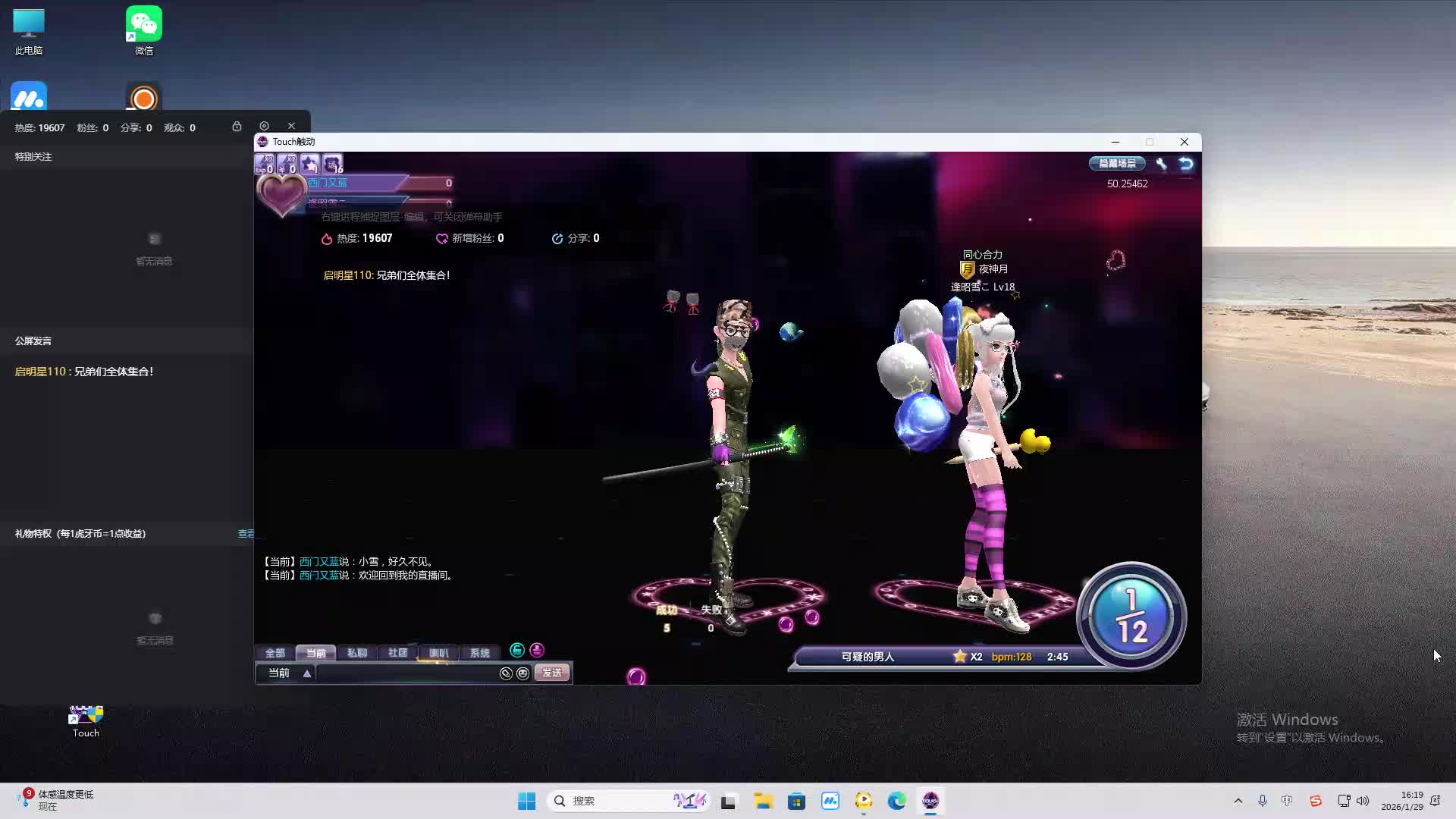Switch to the 全部 chat tab
Screen dimensions: 1456x819
pos(275,653)
